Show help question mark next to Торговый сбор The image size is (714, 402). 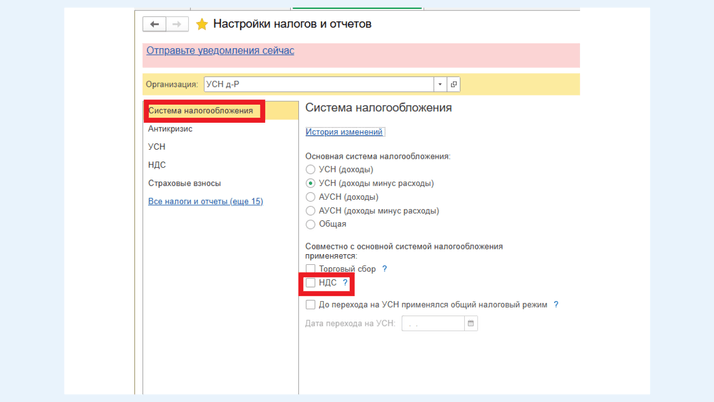pyautogui.click(x=384, y=269)
